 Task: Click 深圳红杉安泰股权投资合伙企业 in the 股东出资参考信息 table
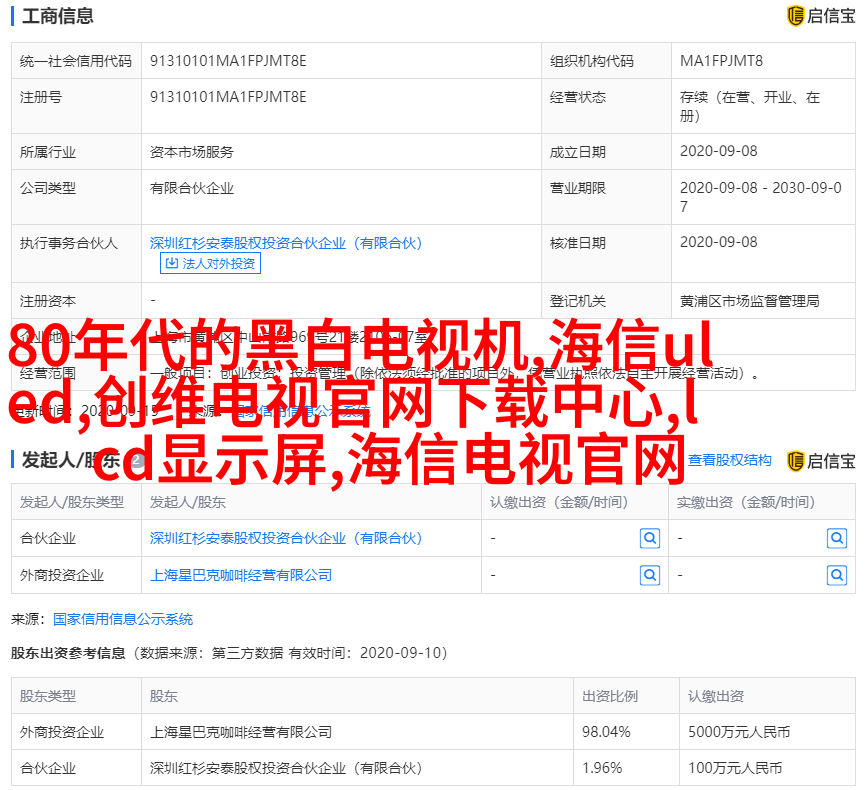286,768
